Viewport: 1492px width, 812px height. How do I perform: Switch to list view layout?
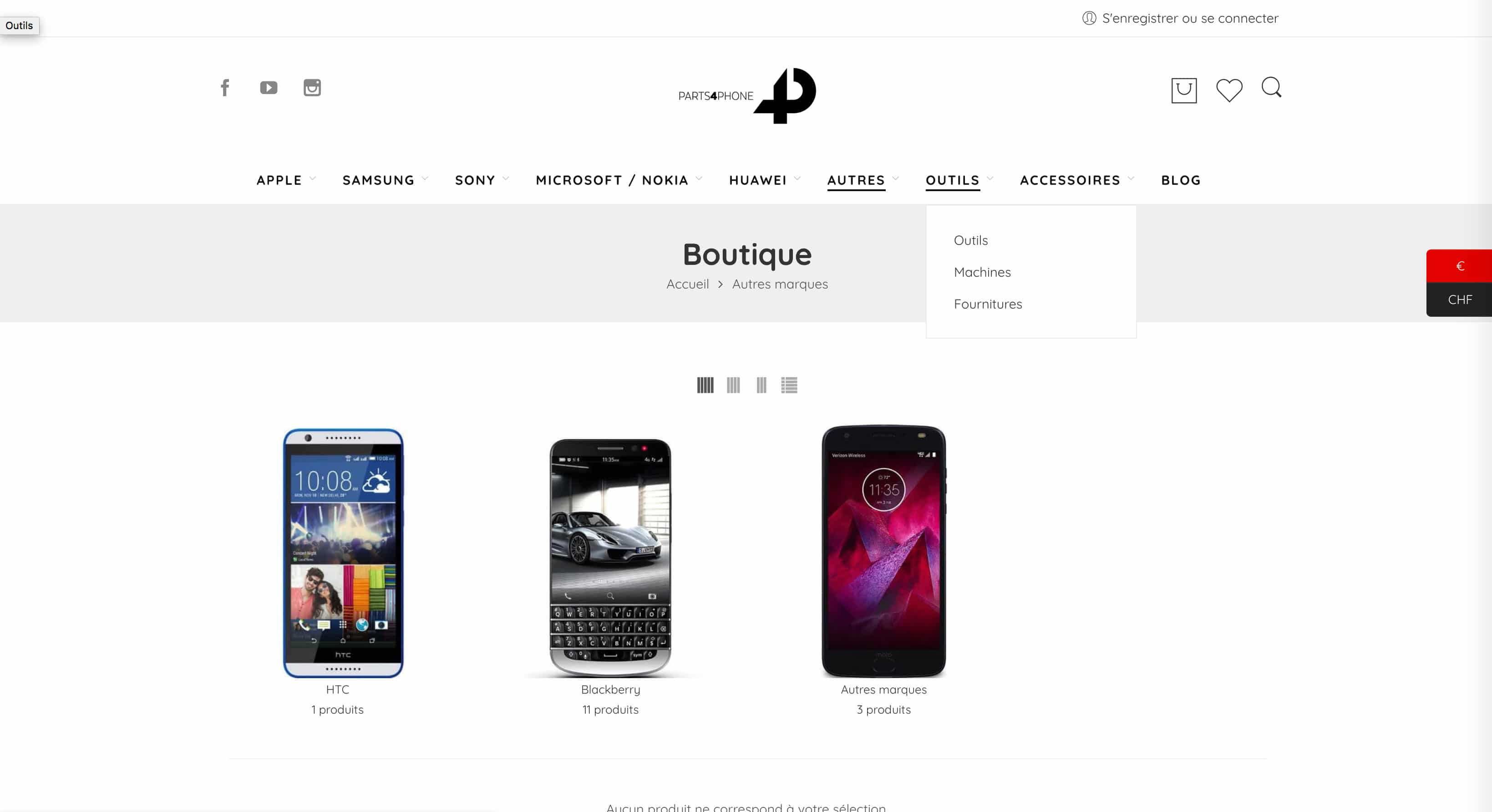(789, 385)
